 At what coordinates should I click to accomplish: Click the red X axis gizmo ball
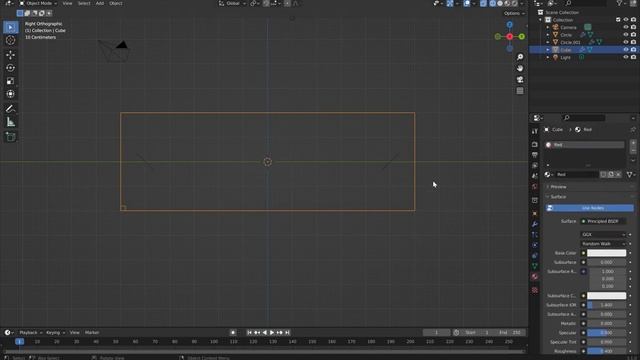click(510, 37)
